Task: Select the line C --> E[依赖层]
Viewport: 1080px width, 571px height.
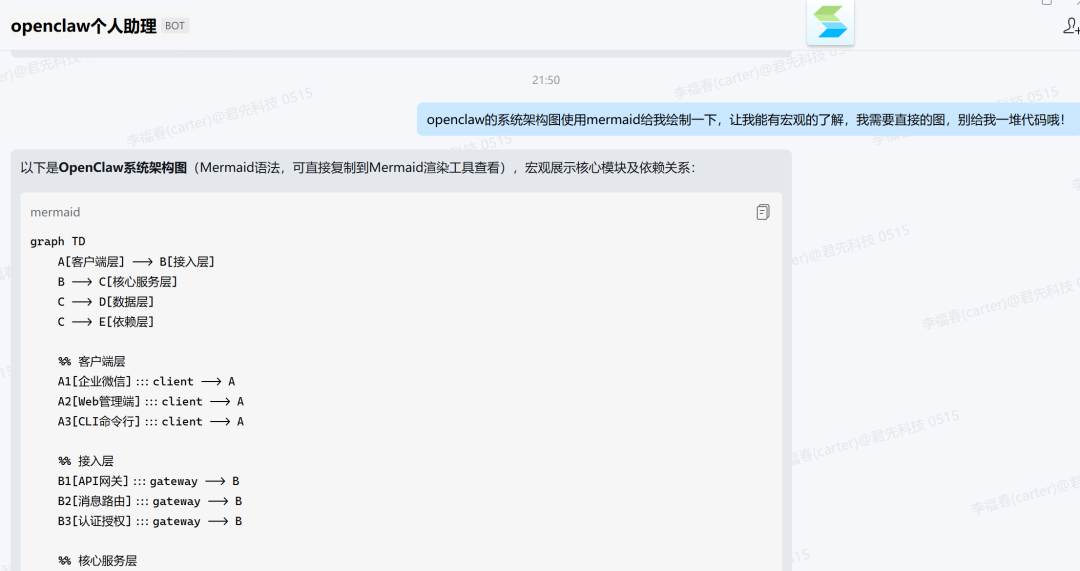Action: [x=106, y=322]
